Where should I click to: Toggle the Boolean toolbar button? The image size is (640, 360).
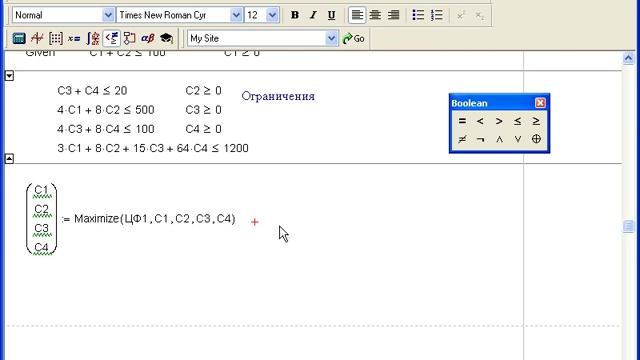(x=111, y=38)
